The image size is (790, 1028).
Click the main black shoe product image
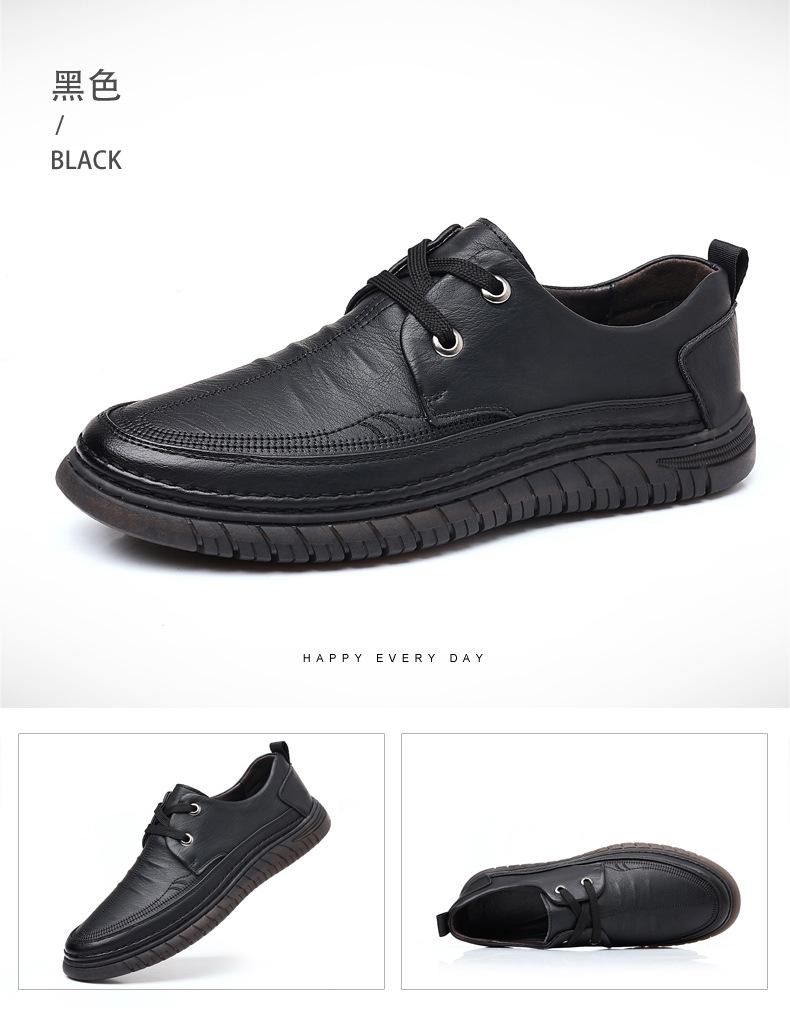click(403, 392)
